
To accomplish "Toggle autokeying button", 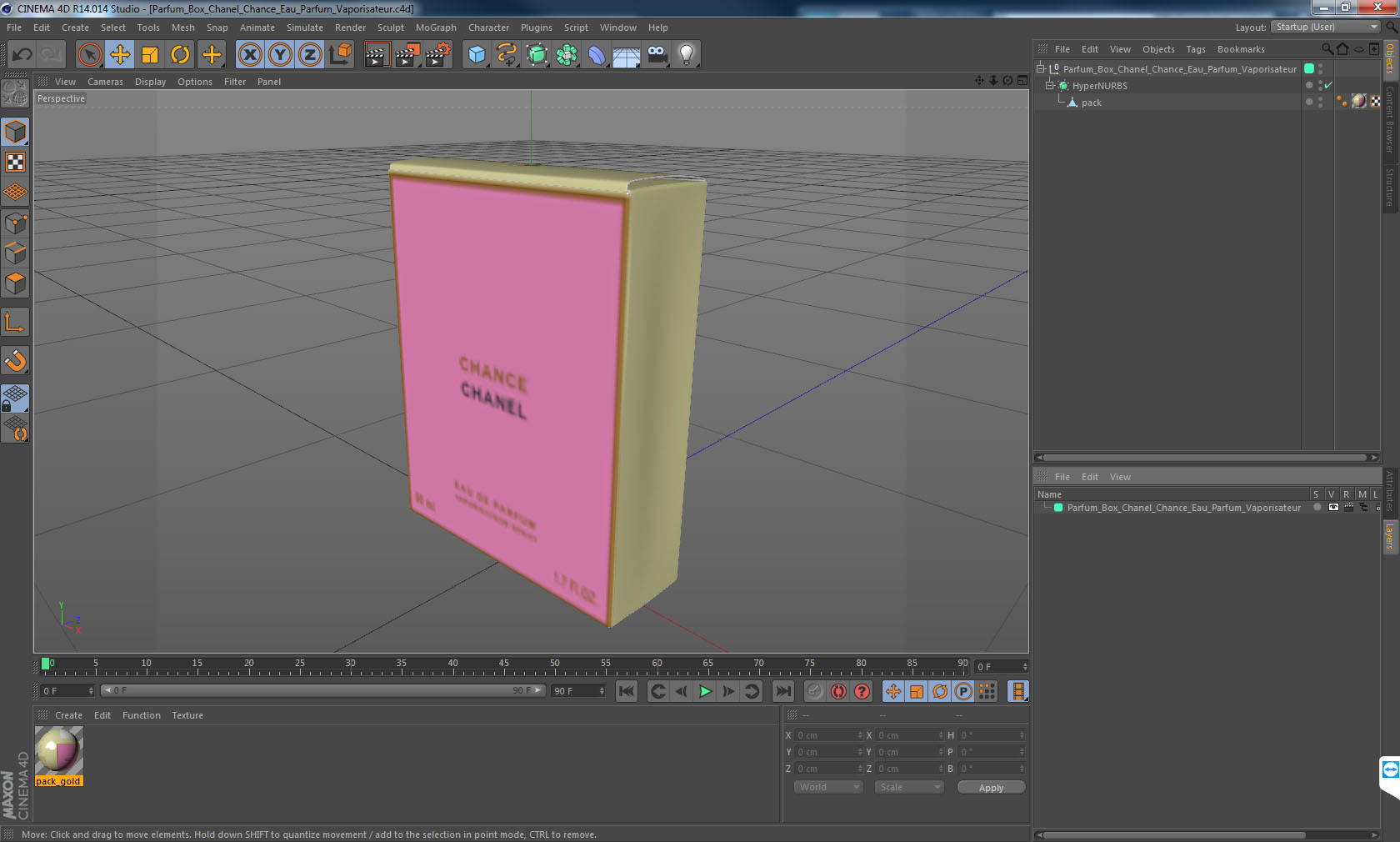I will [x=838, y=691].
